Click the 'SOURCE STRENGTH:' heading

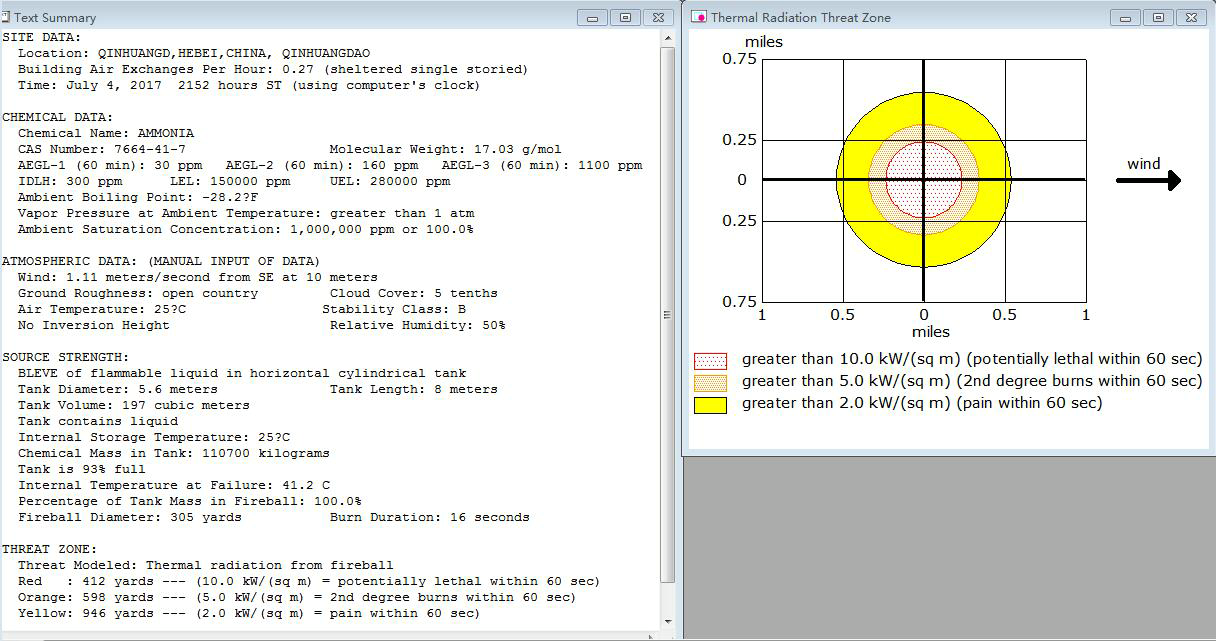click(x=66, y=357)
